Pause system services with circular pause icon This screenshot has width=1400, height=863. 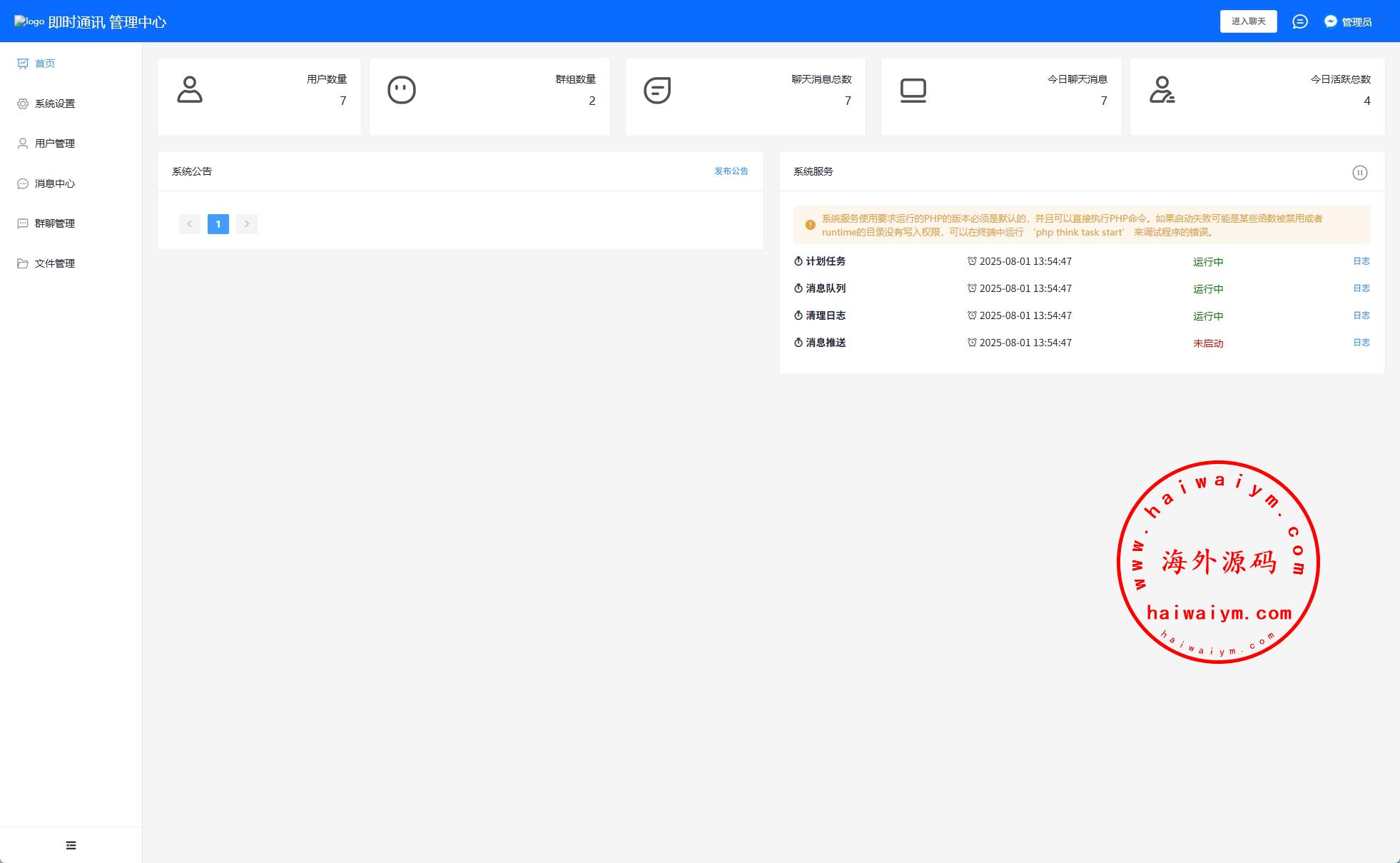pos(1359,172)
